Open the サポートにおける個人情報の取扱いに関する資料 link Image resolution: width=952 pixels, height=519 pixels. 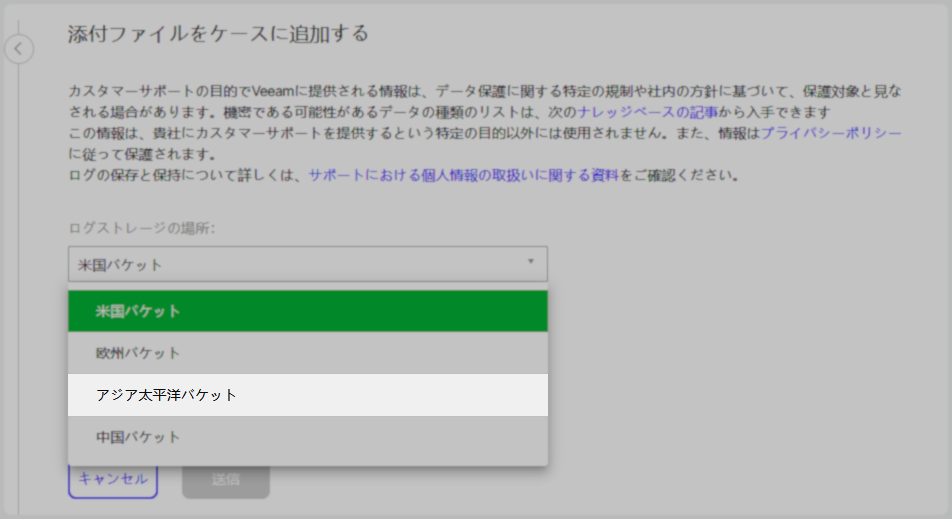click(463, 176)
